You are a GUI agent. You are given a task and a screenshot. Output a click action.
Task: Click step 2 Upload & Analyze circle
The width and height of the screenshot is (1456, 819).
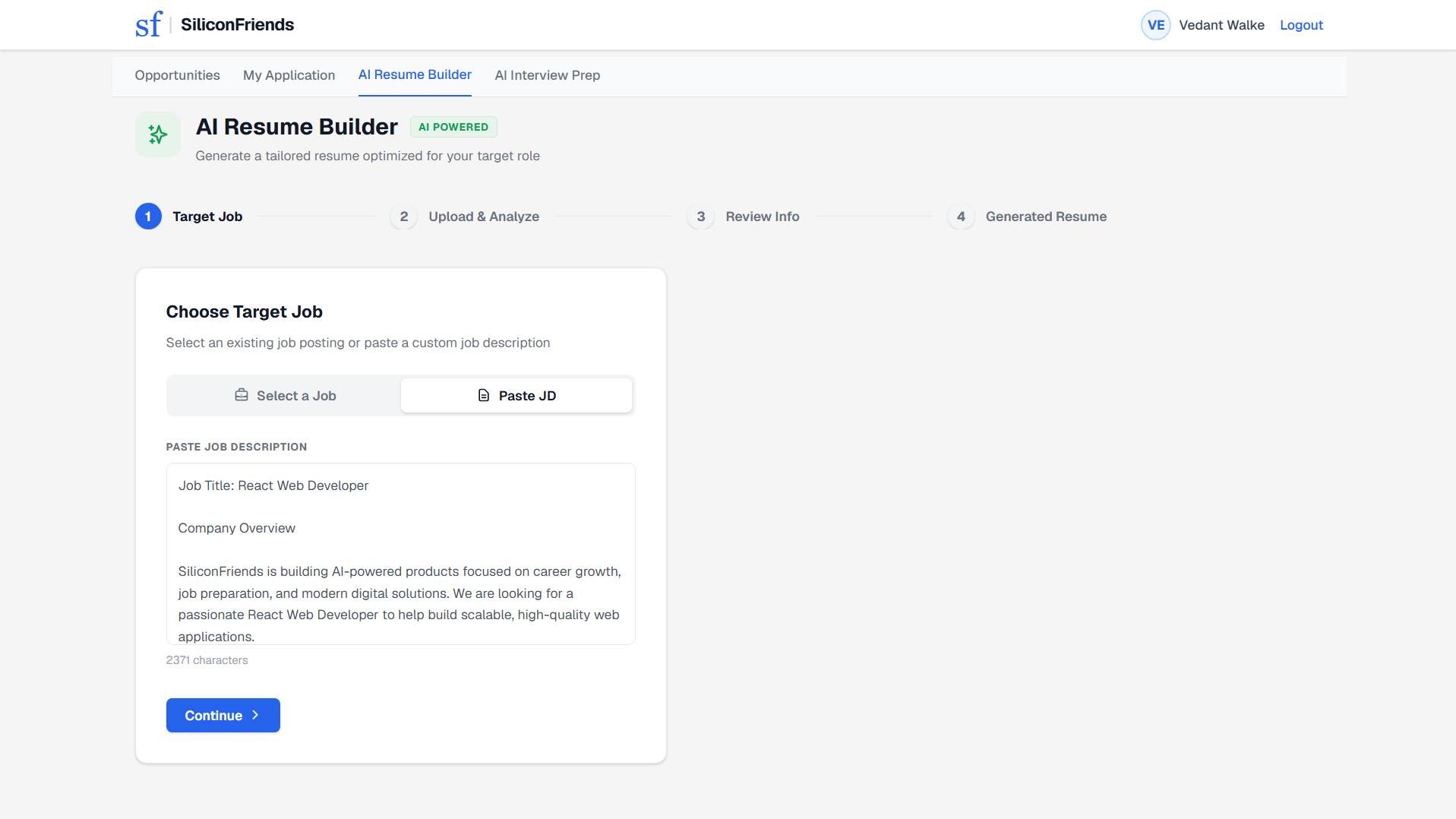point(404,217)
